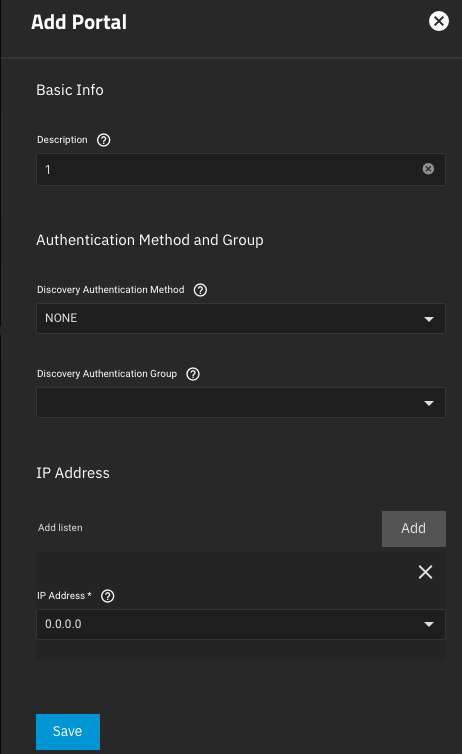Open the Discovery Authentication Method dropdown showing NONE
Viewport: 462px width, 754px height.
coord(241,318)
